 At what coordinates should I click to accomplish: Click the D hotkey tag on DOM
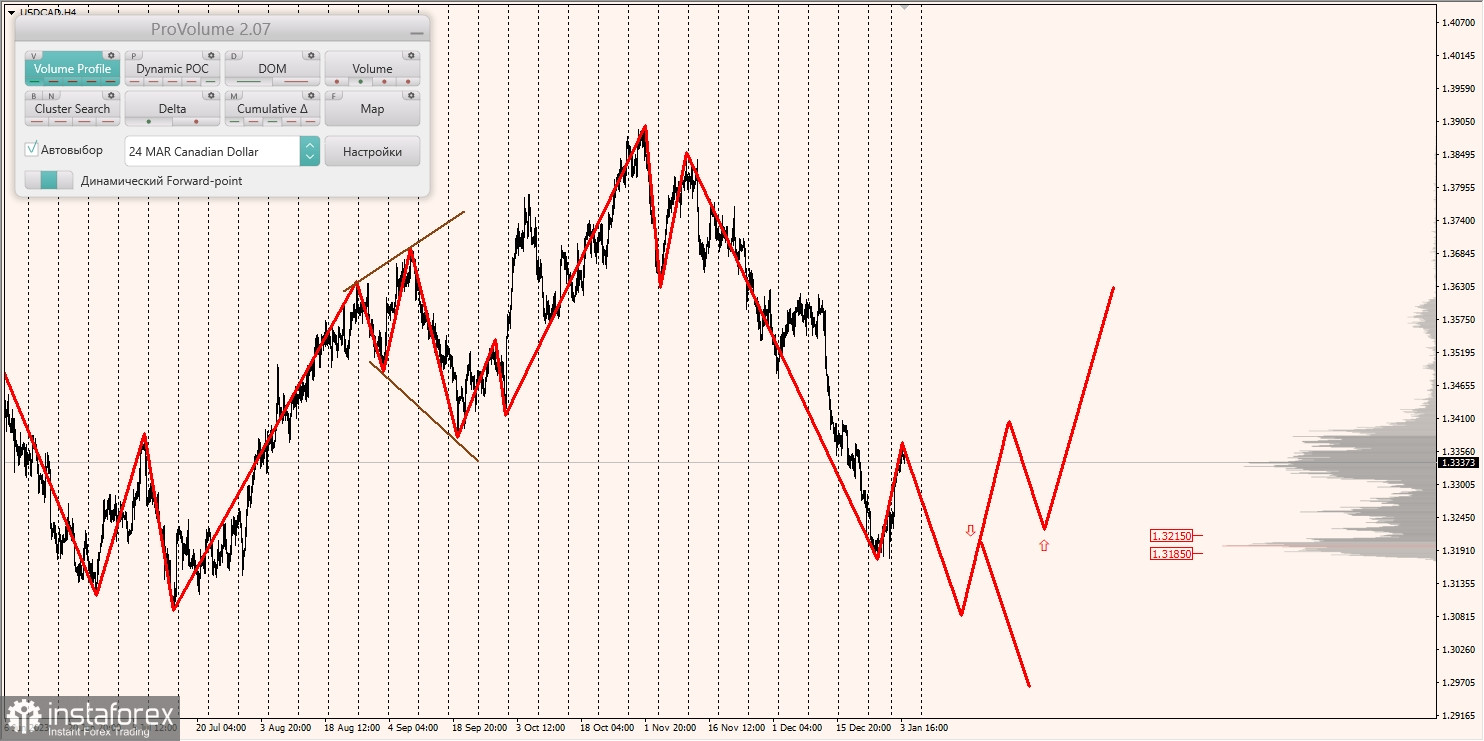pos(235,56)
